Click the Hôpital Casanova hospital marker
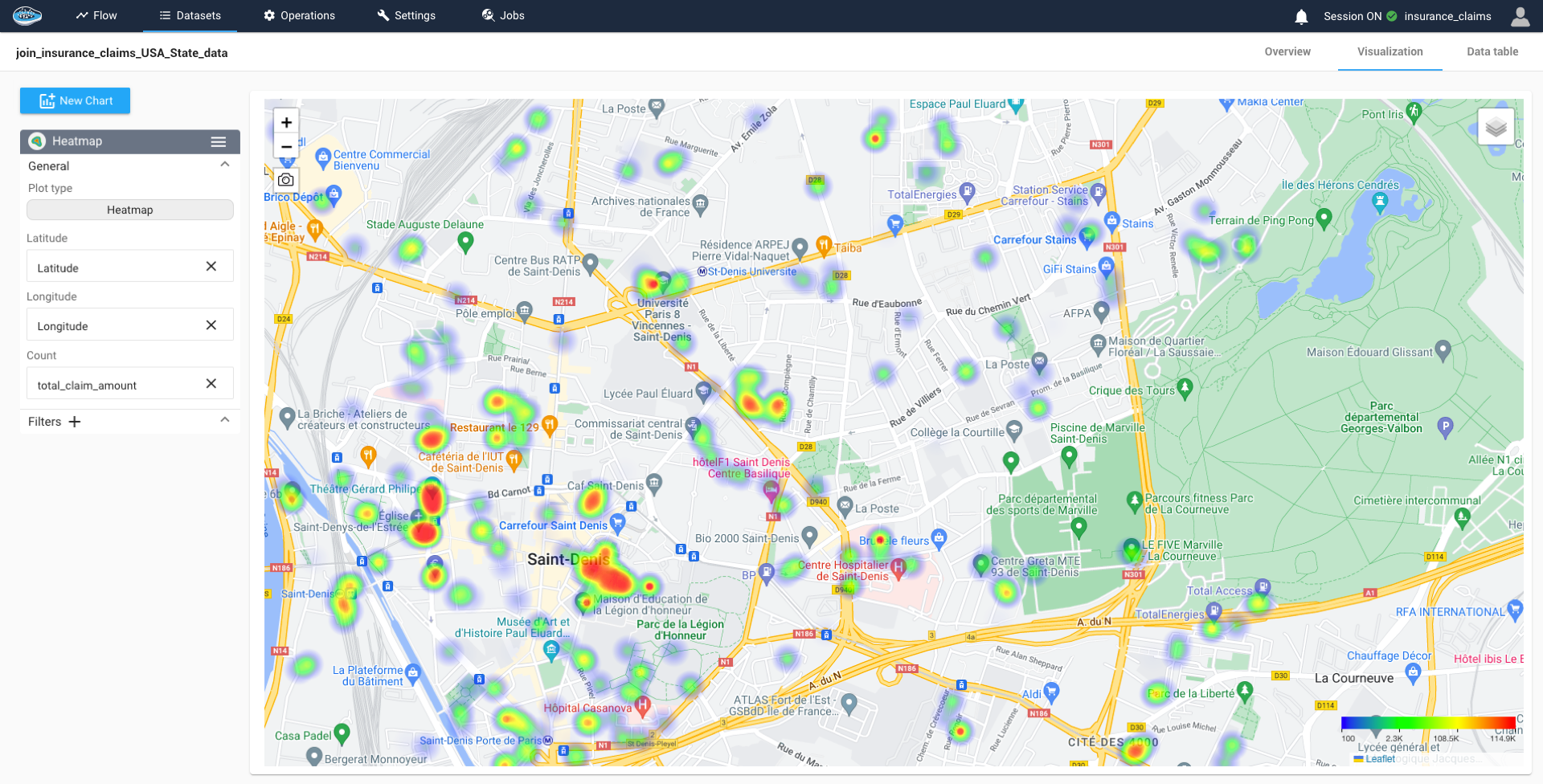Image resolution: width=1543 pixels, height=784 pixels. point(642,706)
